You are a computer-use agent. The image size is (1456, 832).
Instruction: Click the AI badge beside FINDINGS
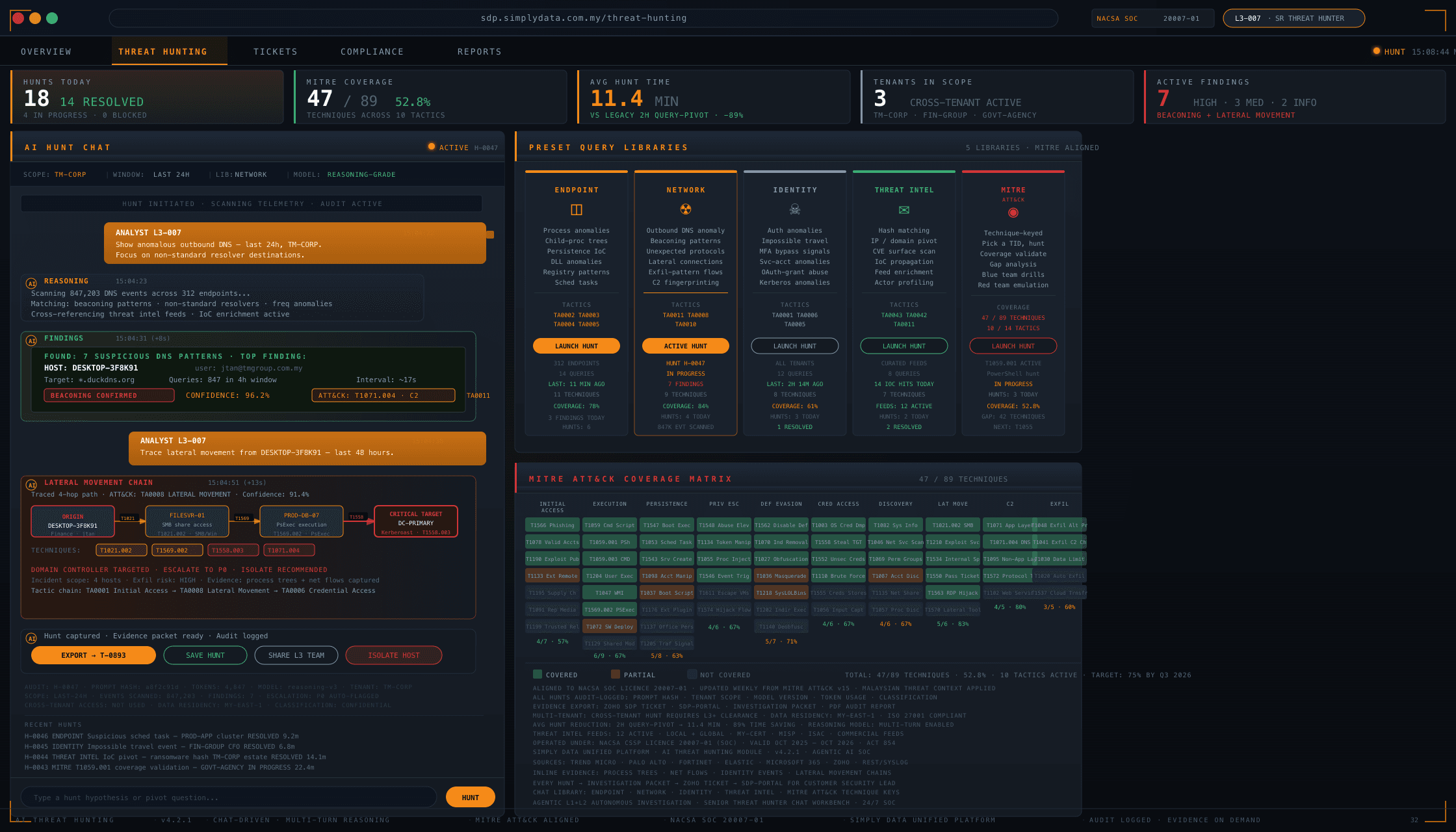(x=31, y=341)
